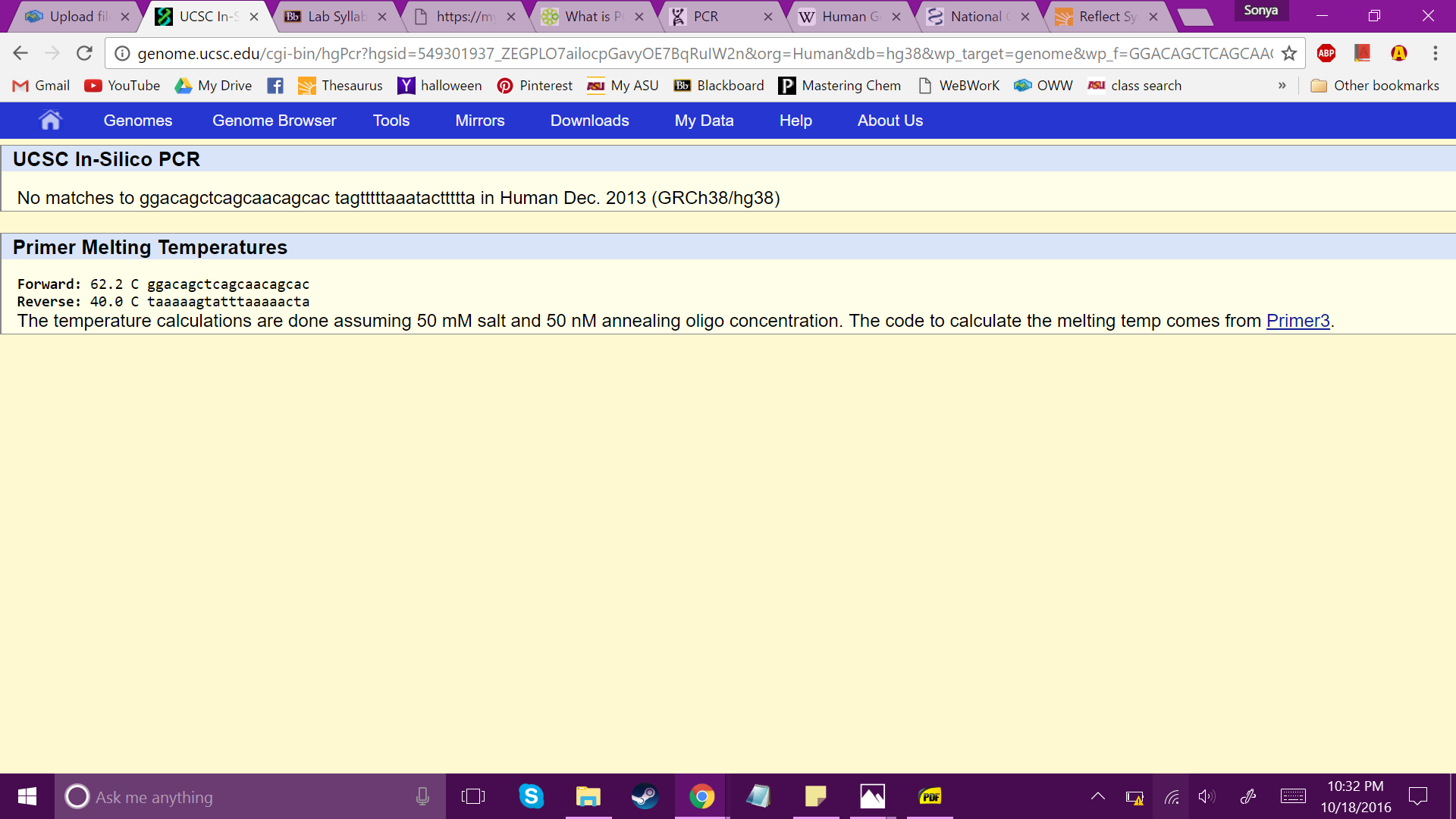Open the Genome Browser menu
Screen dimensions: 1456x819
[x=274, y=121]
